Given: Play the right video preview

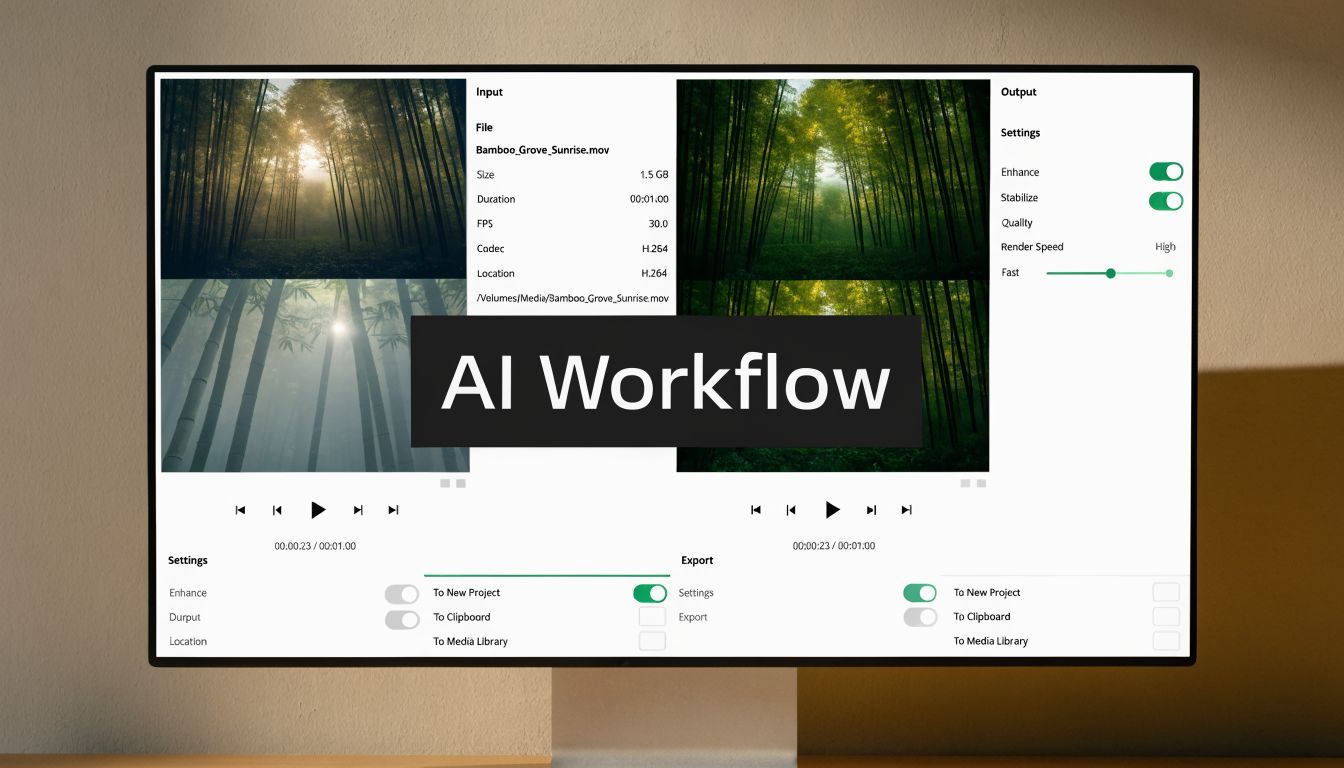Looking at the screenshot, I should click(x=833, y=509).
